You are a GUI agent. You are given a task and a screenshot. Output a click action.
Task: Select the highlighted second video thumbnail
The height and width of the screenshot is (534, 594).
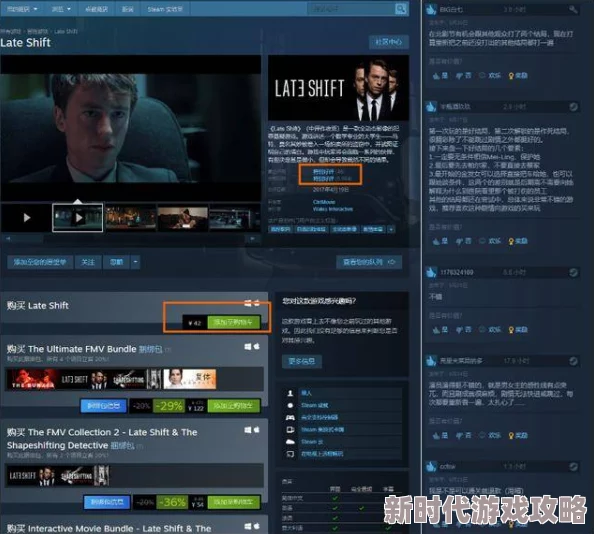[78, 217]
